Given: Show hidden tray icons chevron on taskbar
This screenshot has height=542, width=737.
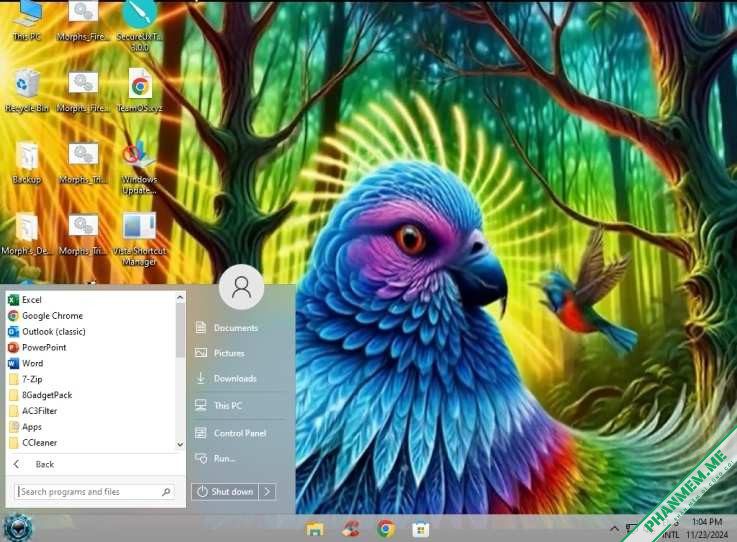Looking at the screenshot, I should coord(614,529).
